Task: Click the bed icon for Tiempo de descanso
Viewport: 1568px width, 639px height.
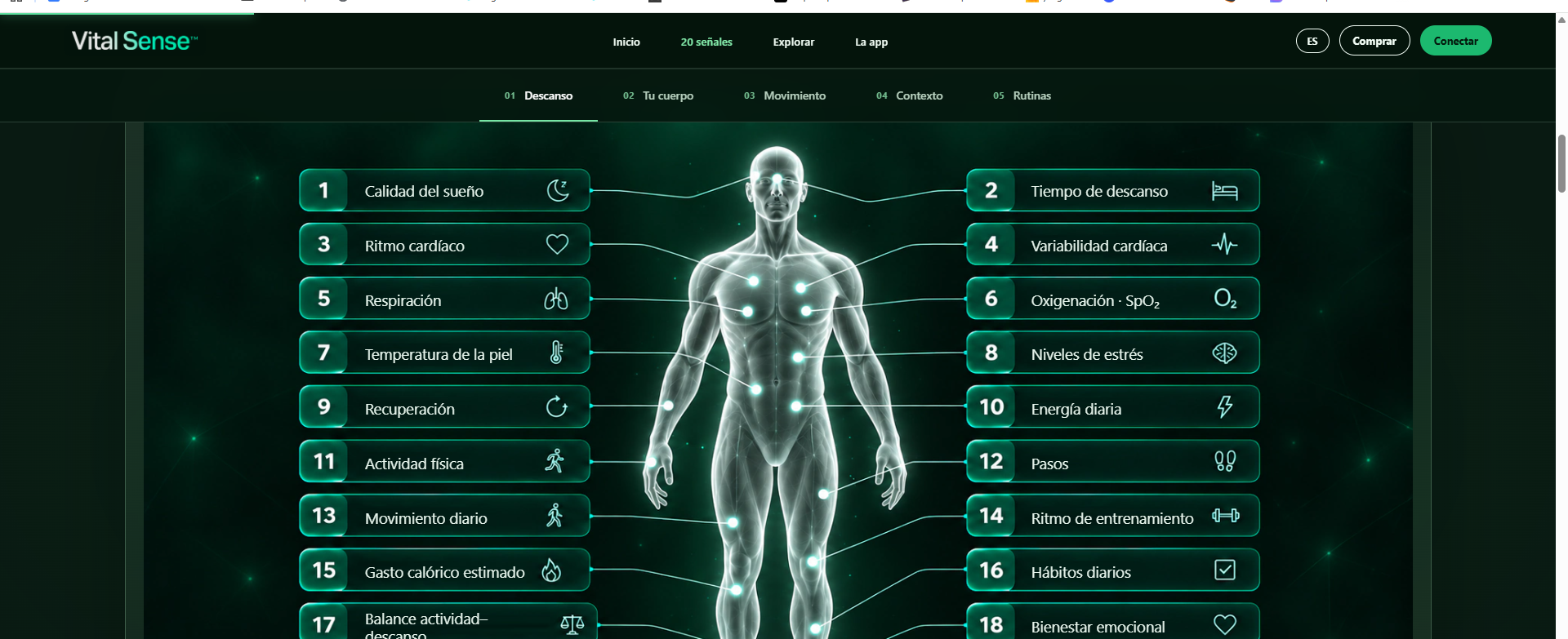Action: click(x=1224, y=191)
